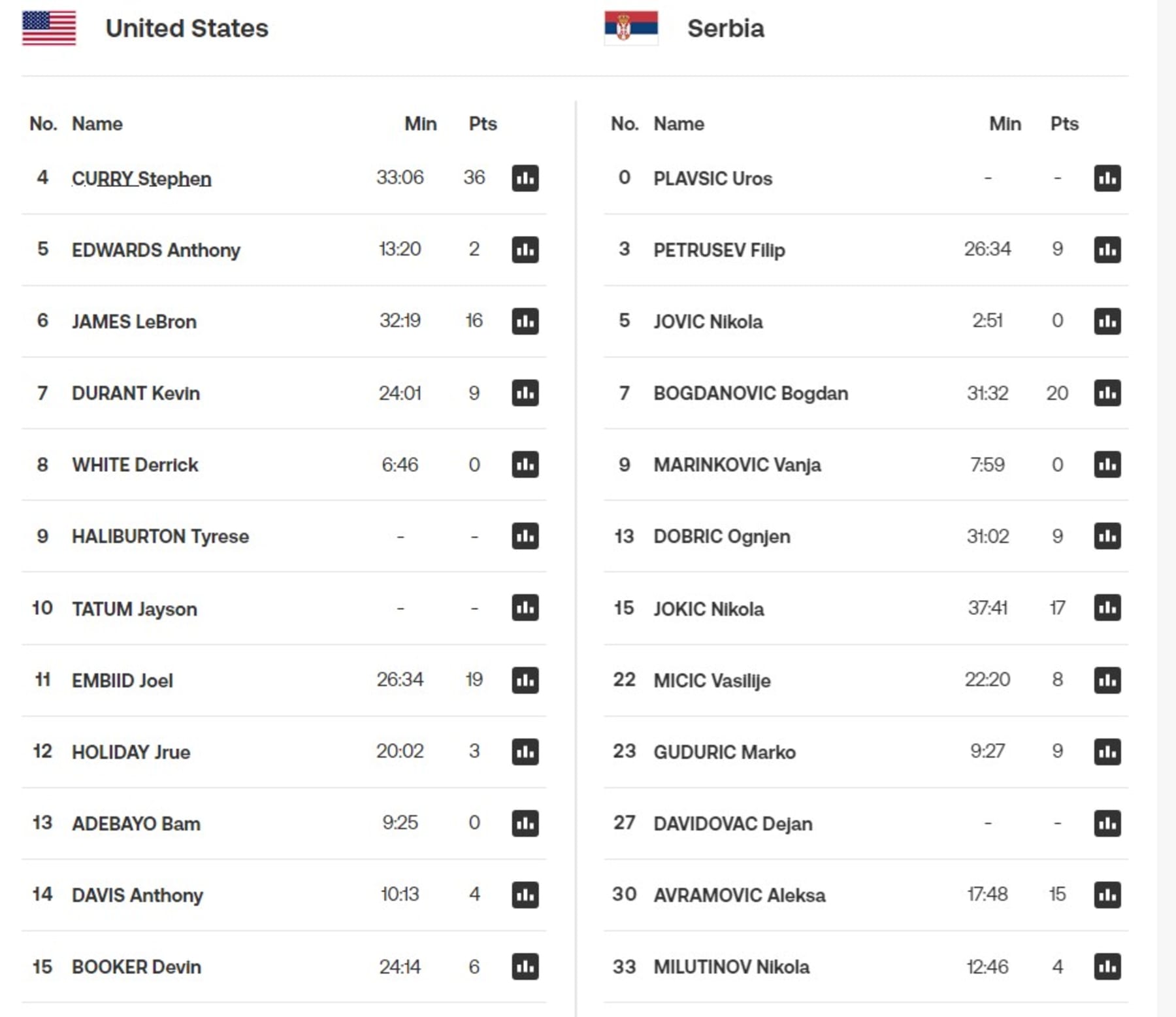View stats icon for MILUTINOV Nikola
This screenshot has height=1017, width=1176.
click(1107, 966)
